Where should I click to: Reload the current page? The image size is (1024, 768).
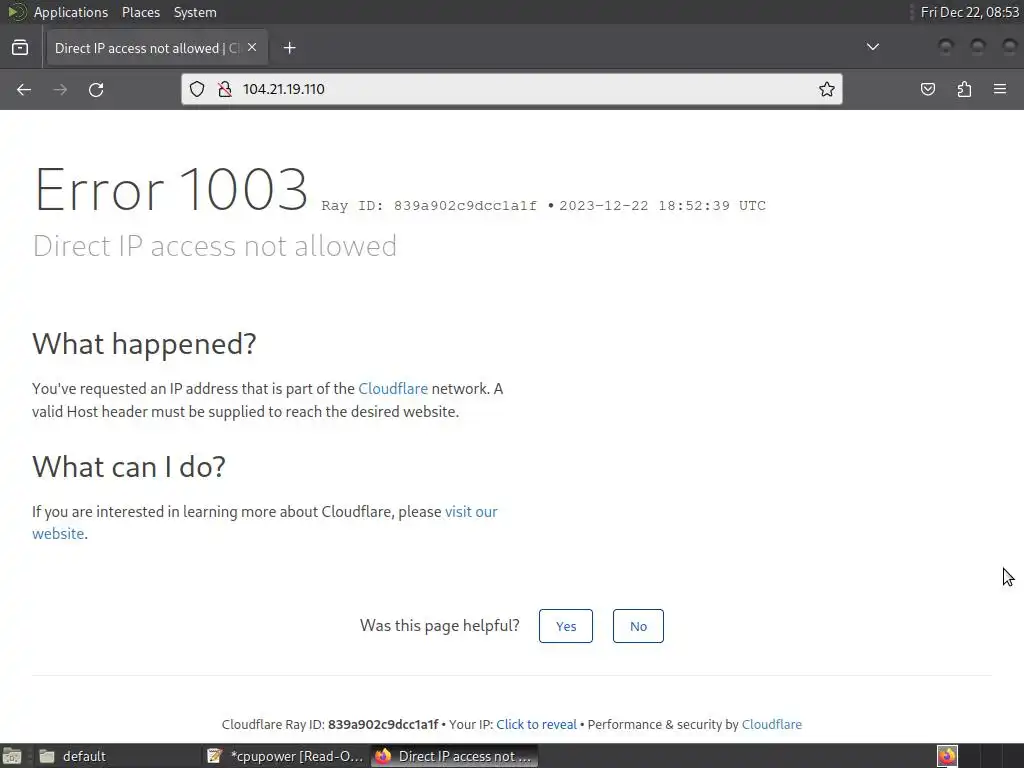(x=96, y=89)
